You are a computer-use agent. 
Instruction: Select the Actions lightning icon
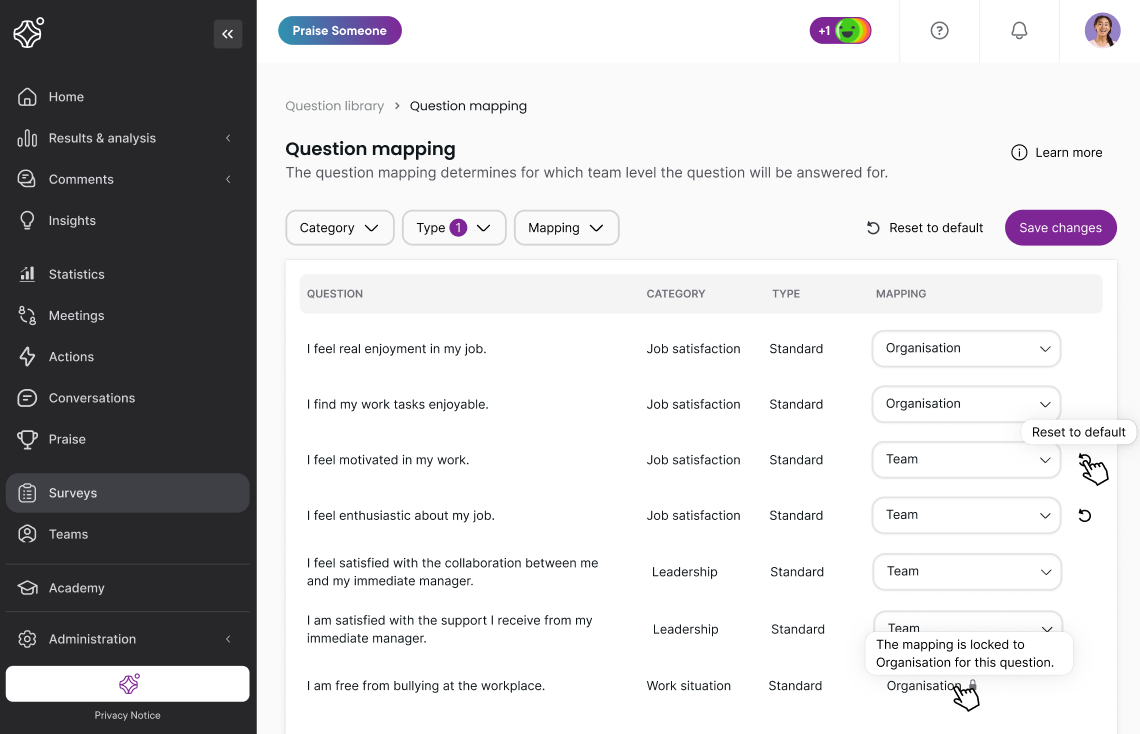[27, 356]
